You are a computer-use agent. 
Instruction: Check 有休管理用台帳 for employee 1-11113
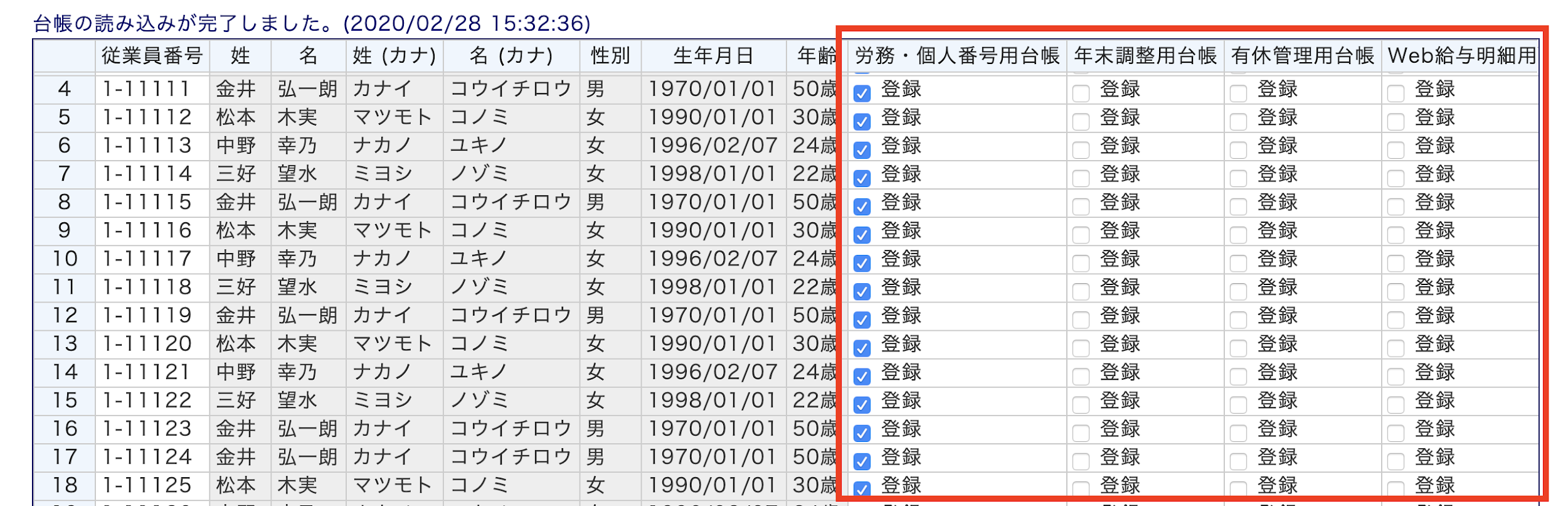pyautogui.click(x=1238, y=150)
